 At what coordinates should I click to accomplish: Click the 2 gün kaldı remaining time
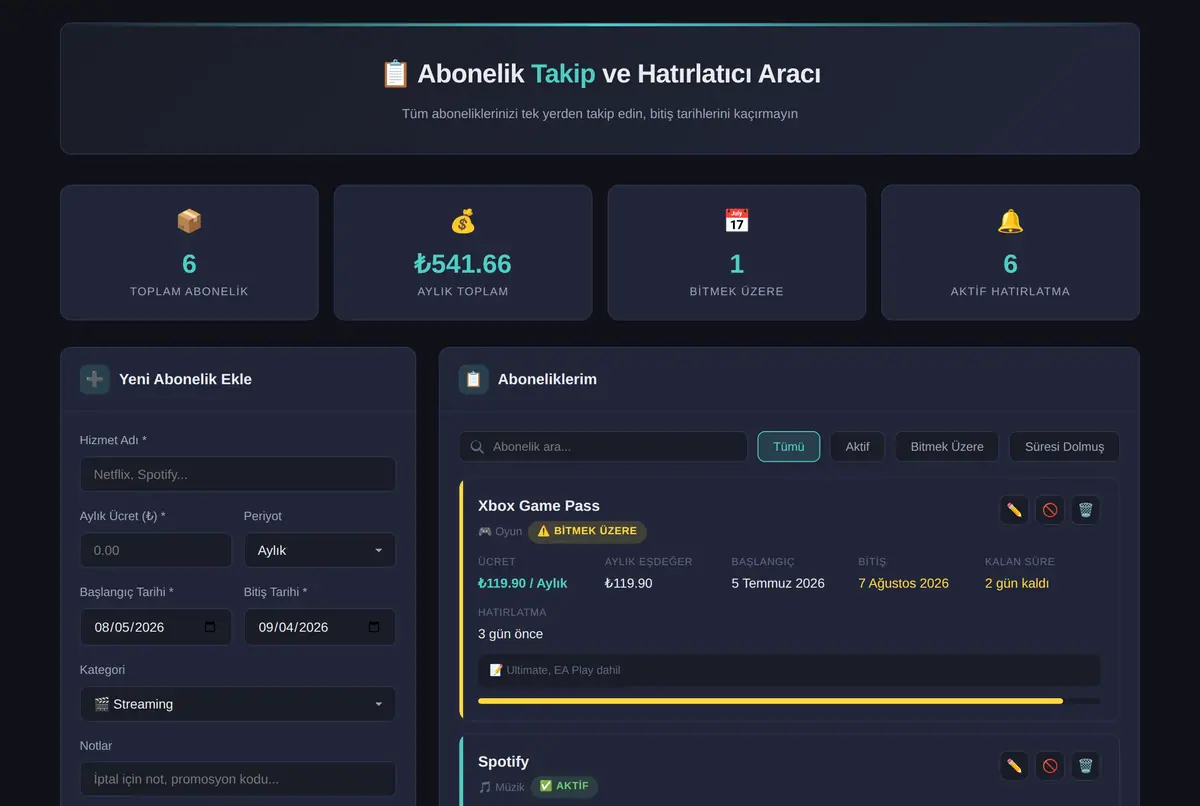coord(1017,583)
